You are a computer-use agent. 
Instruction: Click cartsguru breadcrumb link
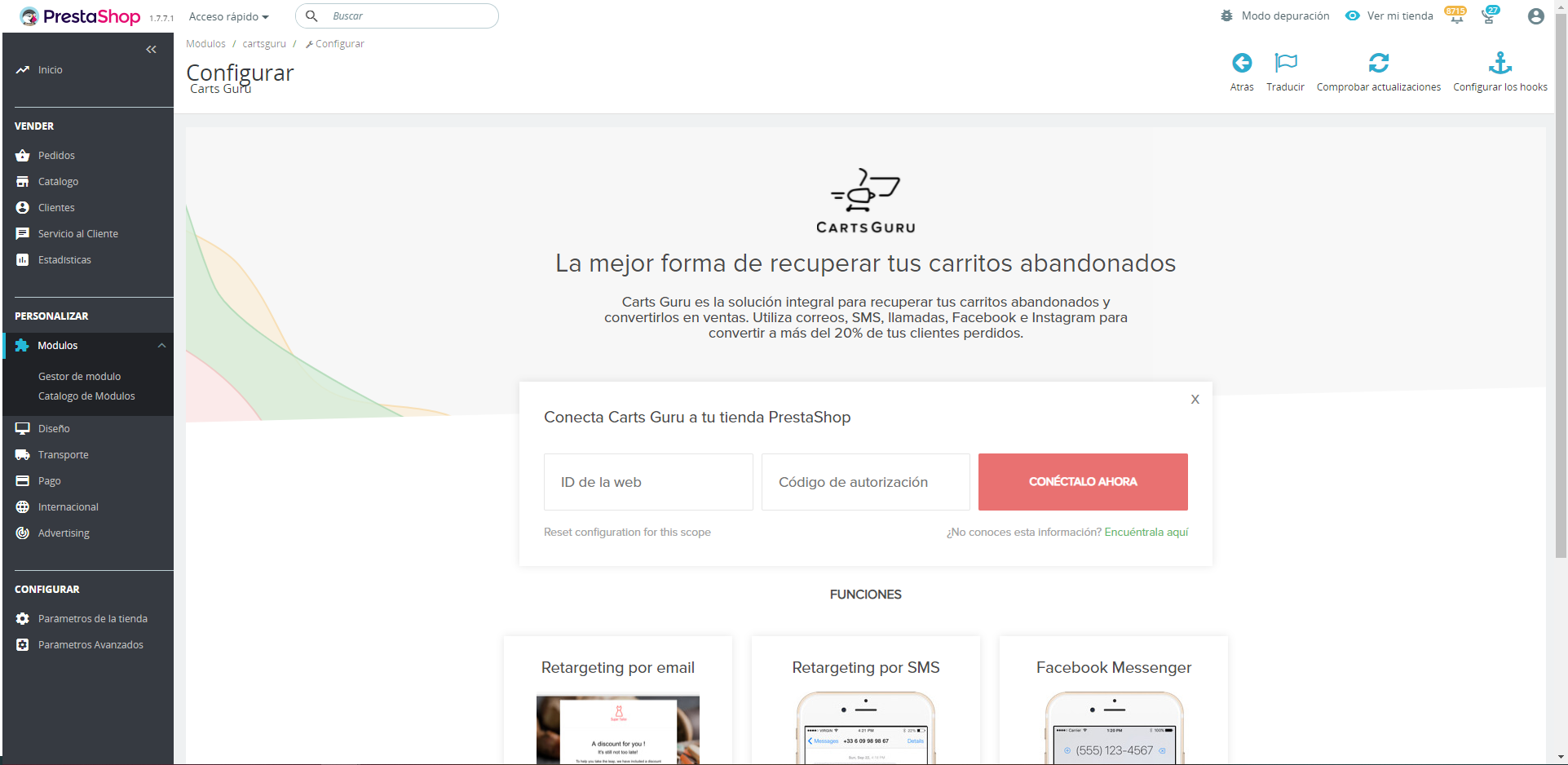264,44
